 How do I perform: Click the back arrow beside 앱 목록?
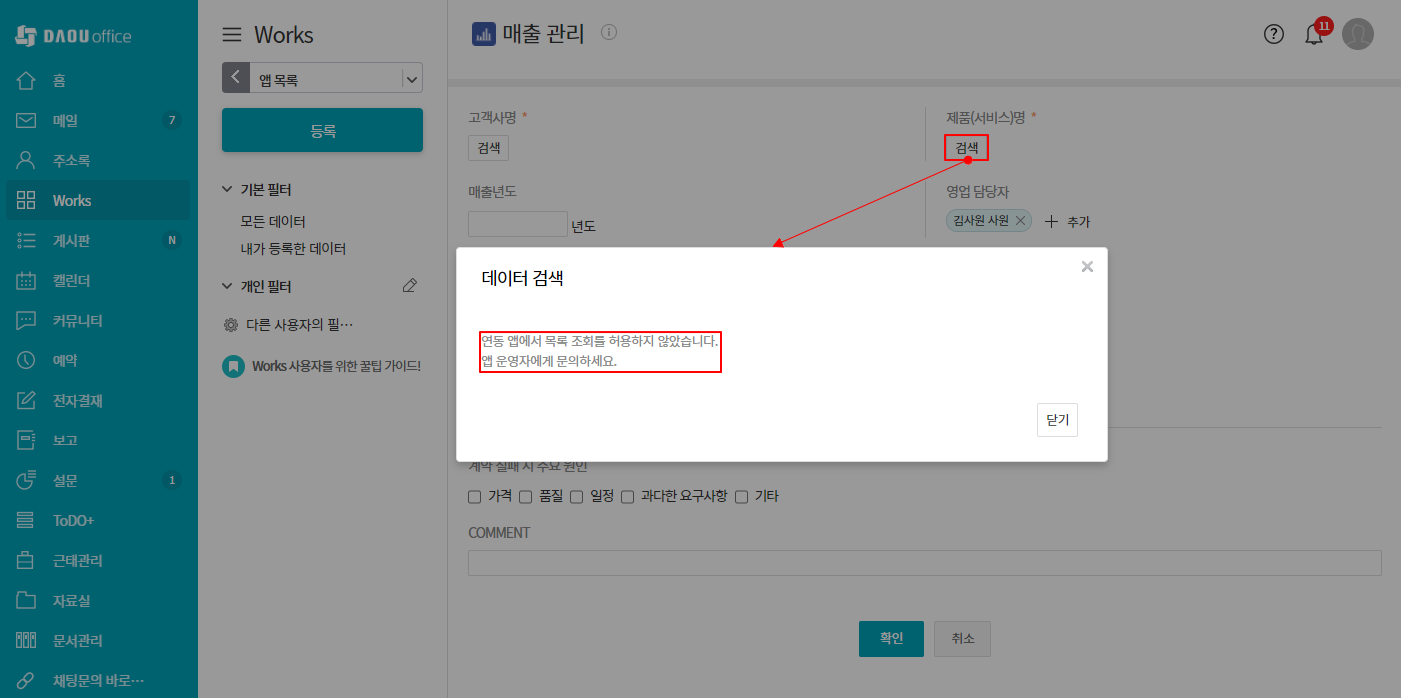click(235, 78)
